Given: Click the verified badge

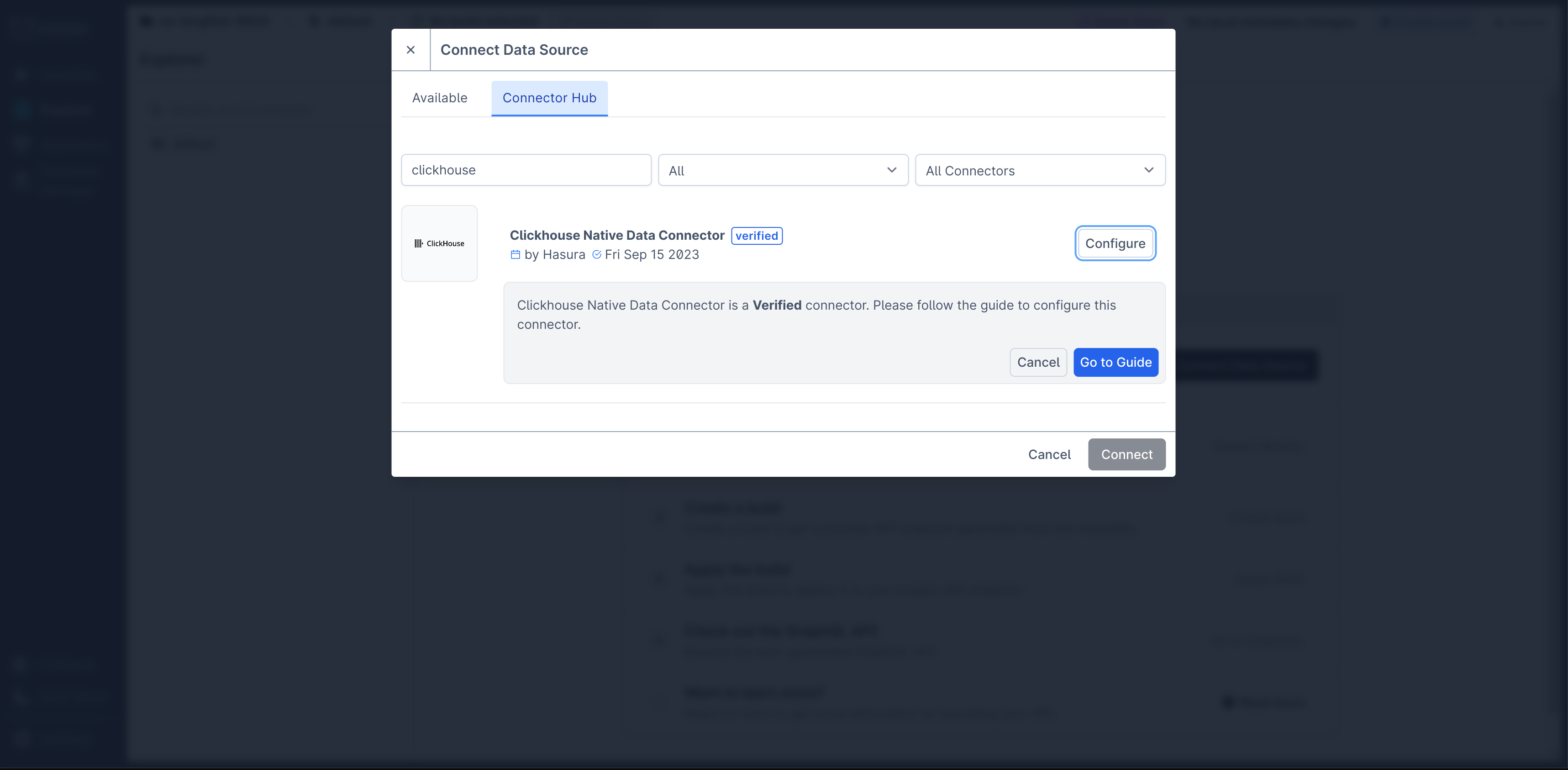Looking at the screenshot, I should 757,236.
